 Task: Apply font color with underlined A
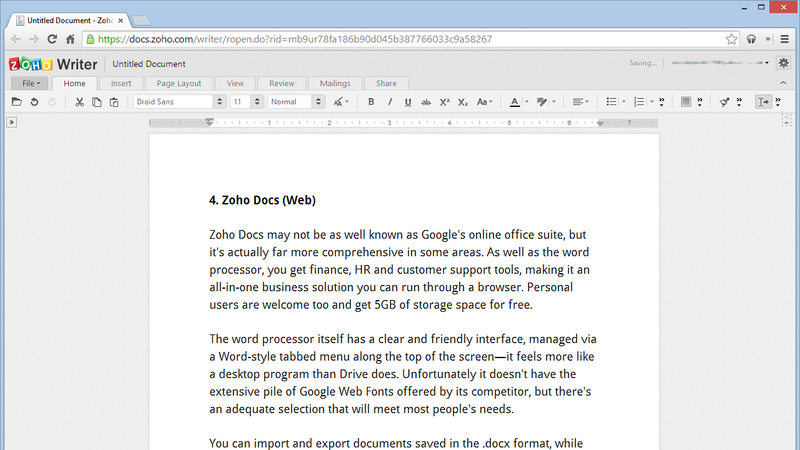point(515,102)
